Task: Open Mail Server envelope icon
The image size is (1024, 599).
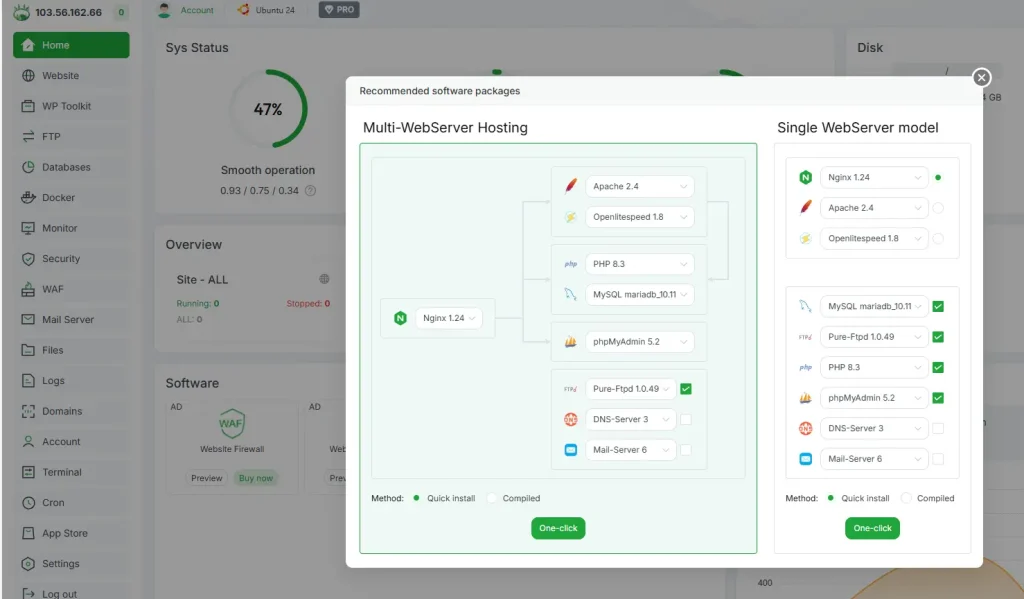Action: 28,319
